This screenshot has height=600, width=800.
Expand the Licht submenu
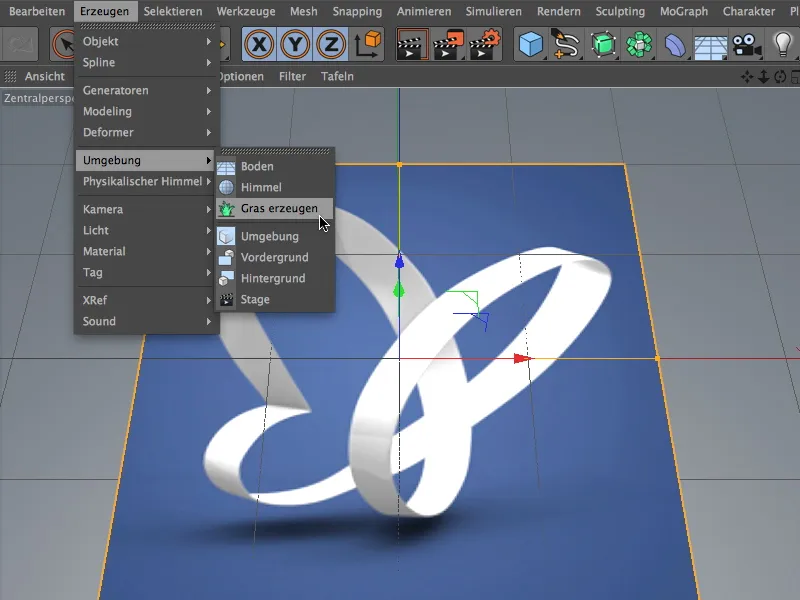point(147,230)
